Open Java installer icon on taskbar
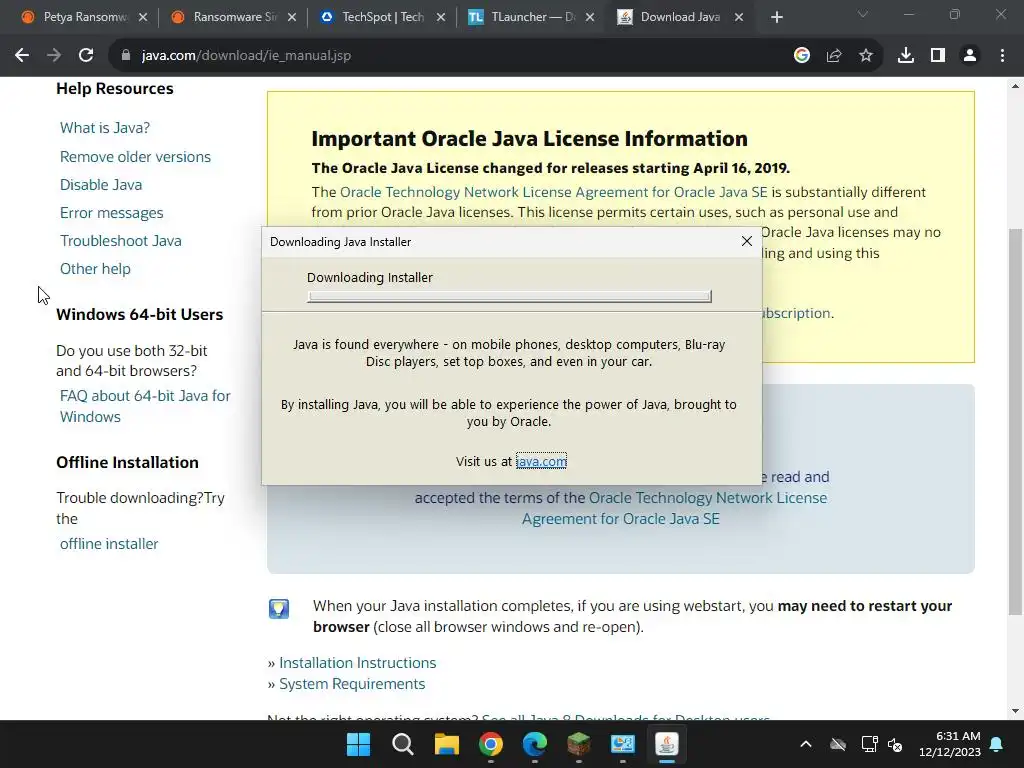The width and height of the screenshot is (1024, 768). 667,744
